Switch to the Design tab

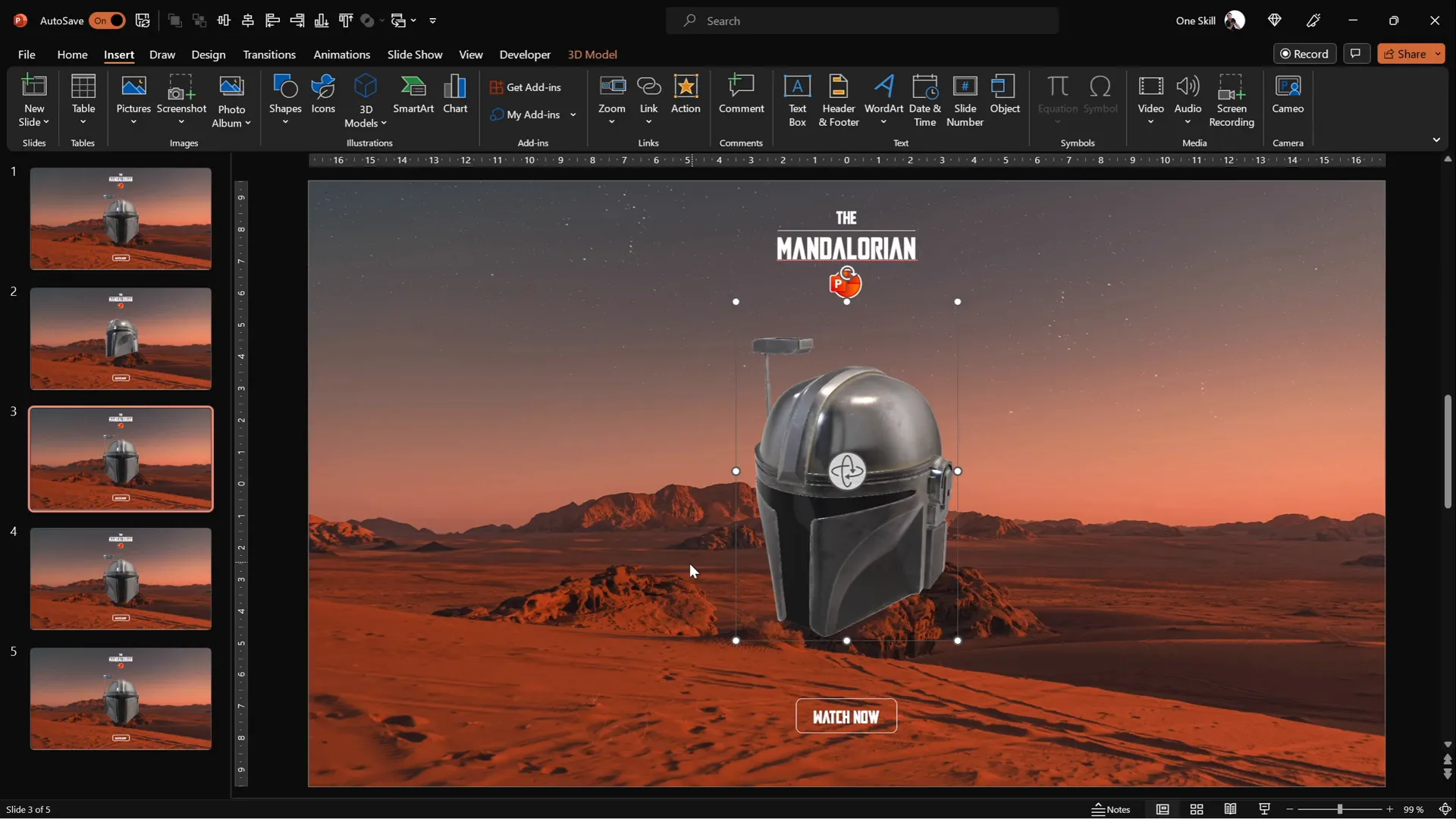tap(209, 55)
